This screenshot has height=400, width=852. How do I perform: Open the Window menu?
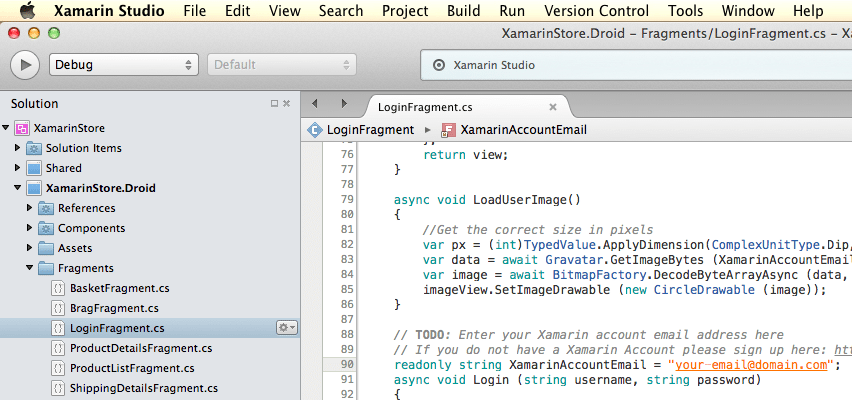coord(747,11)
